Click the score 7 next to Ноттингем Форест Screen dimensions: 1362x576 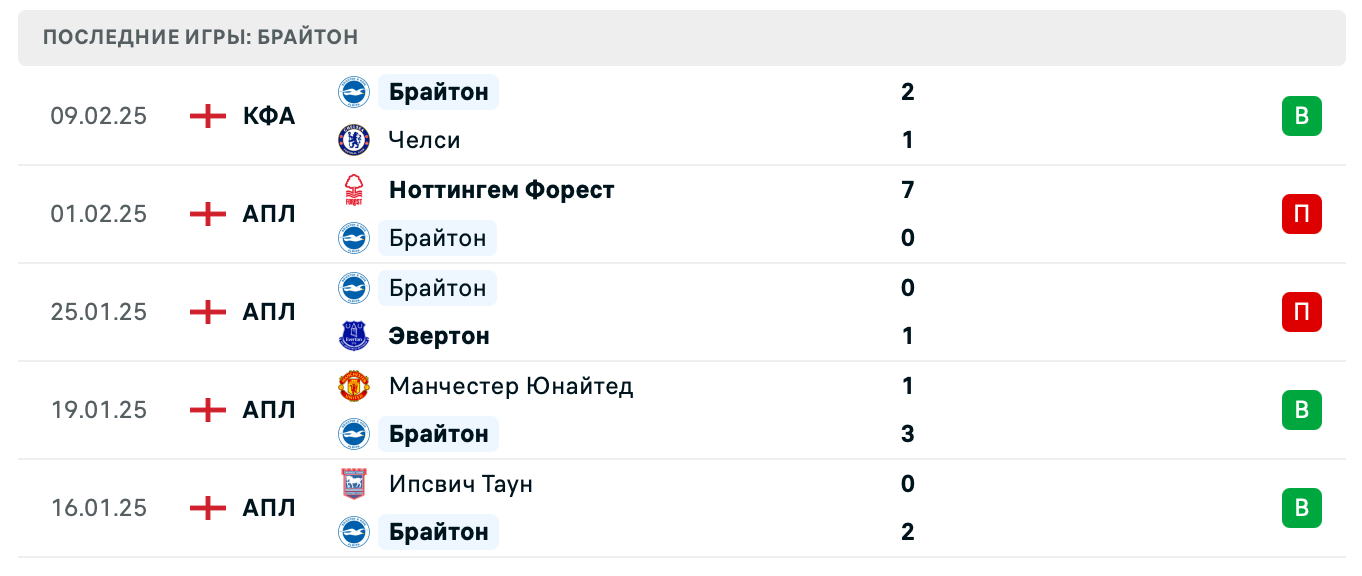coord(907,190)
